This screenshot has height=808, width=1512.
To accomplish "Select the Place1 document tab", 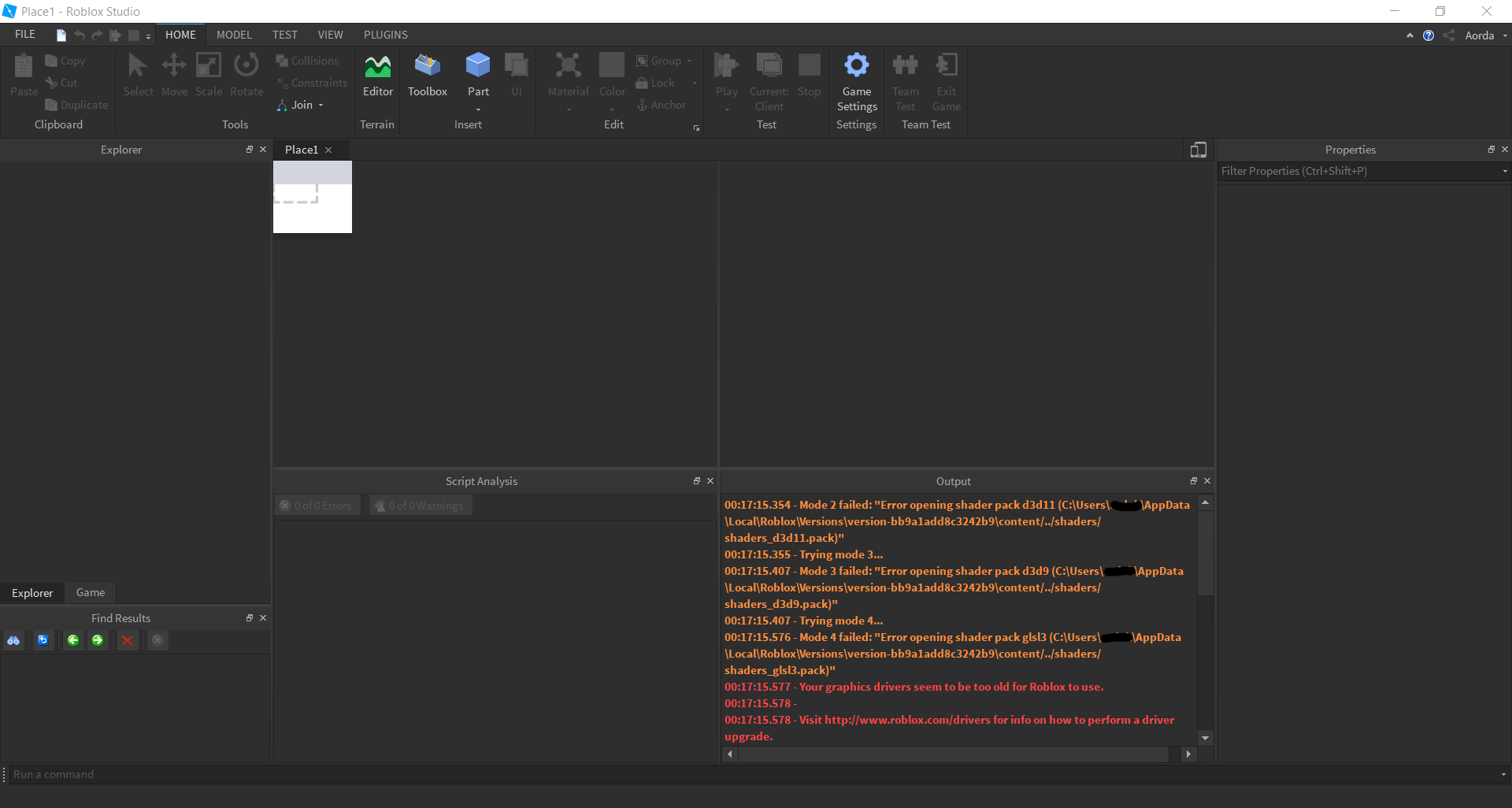I will 302,150.
